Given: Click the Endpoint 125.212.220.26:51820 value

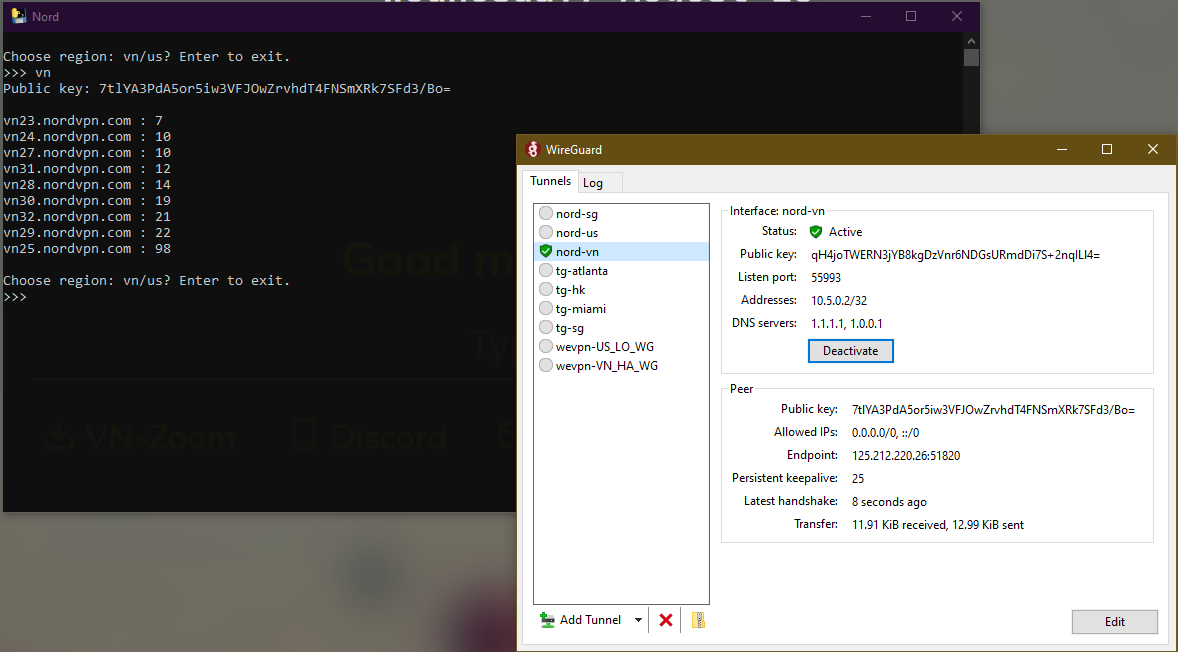Looking at the screenshot, I should point(905,456).
